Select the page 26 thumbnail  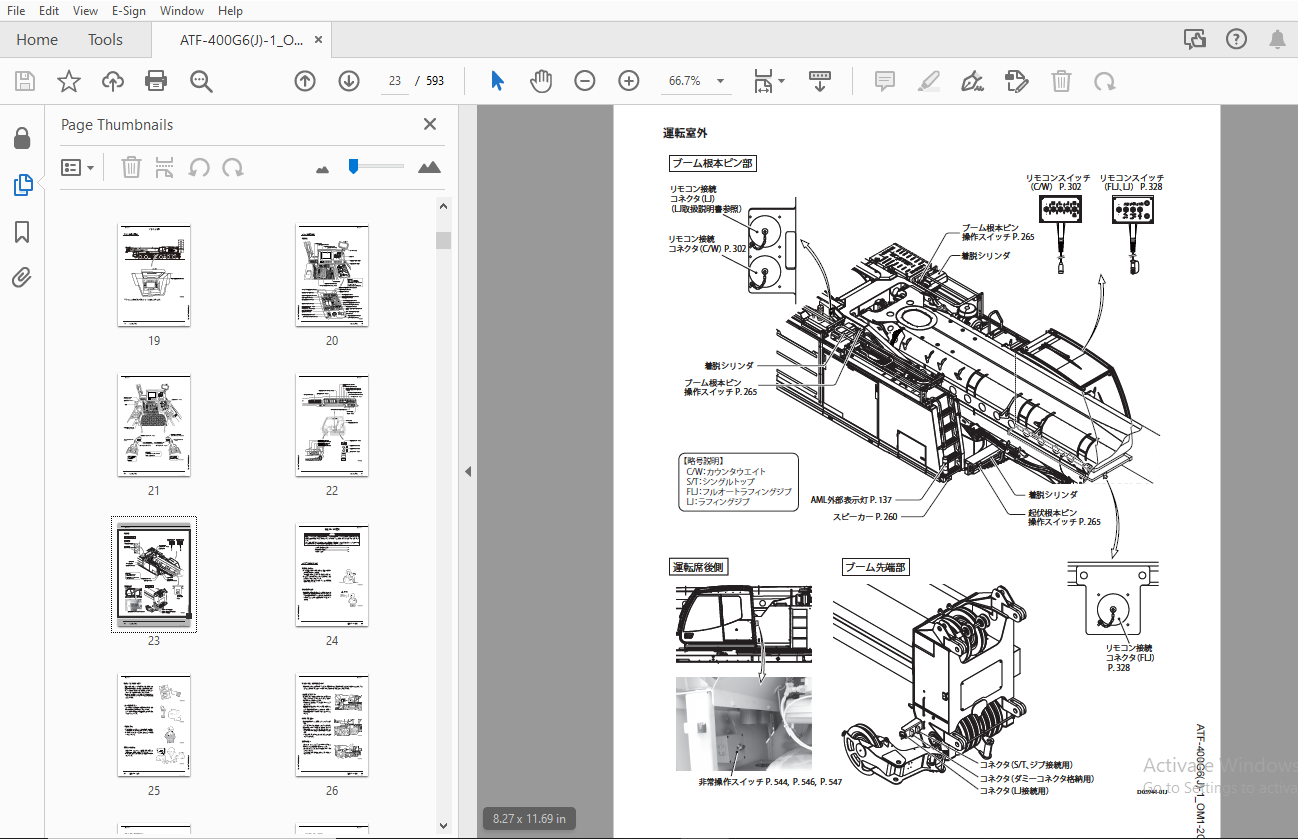click(x=332, y=725)
